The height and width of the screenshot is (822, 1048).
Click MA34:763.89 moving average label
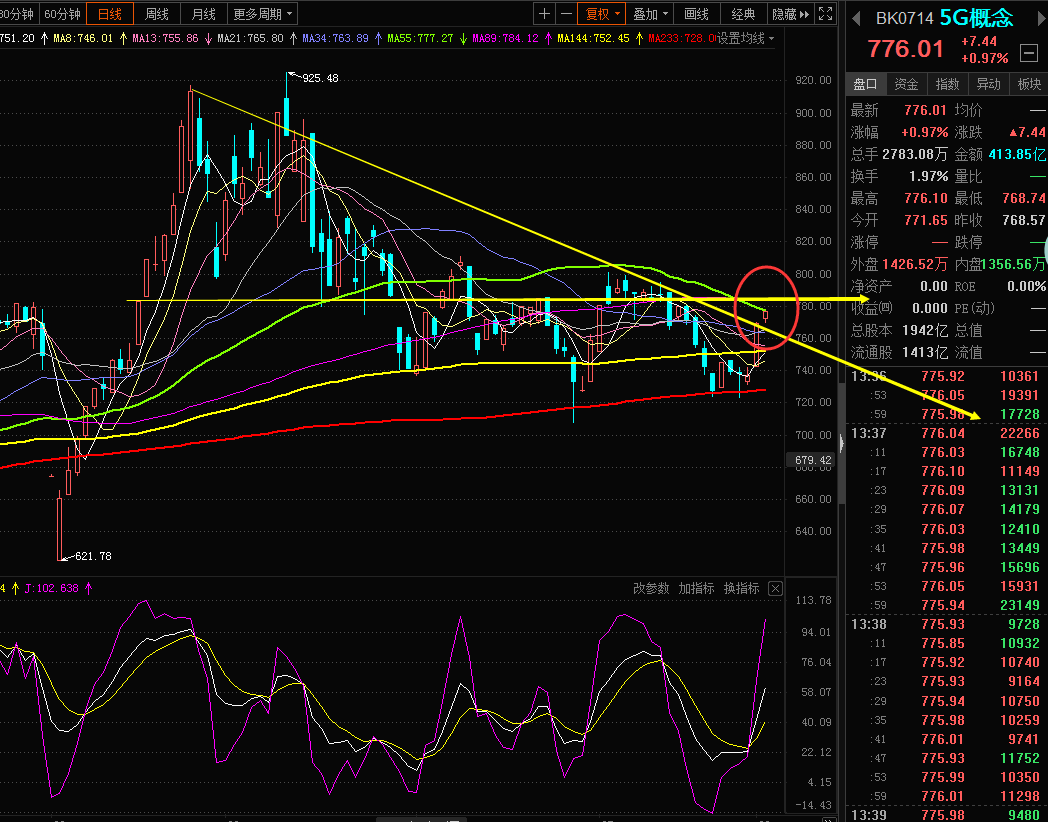pyautogui.click(x=335, y=39)
